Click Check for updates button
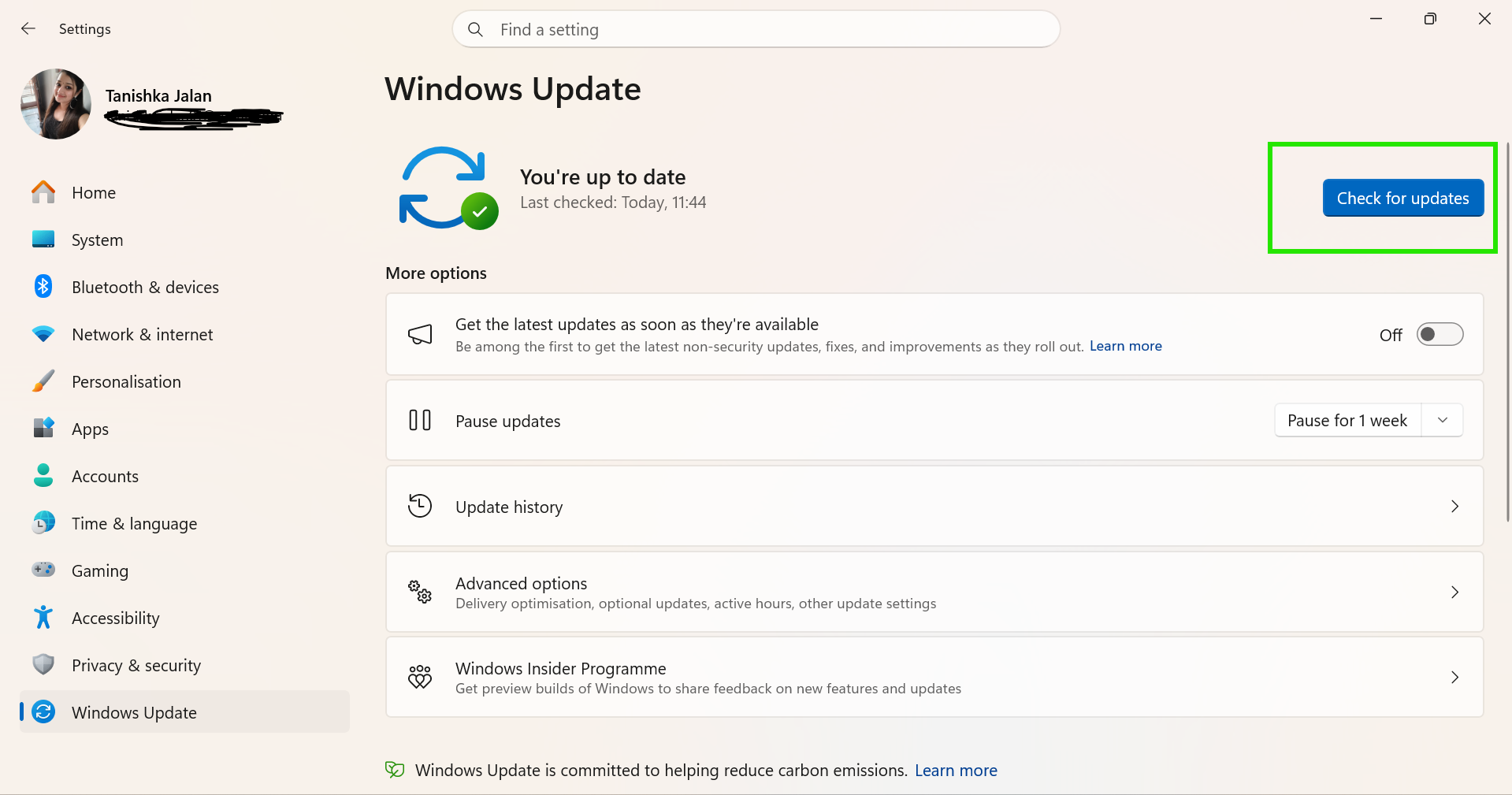1512x795 pixels. [x=1402, y=198]
